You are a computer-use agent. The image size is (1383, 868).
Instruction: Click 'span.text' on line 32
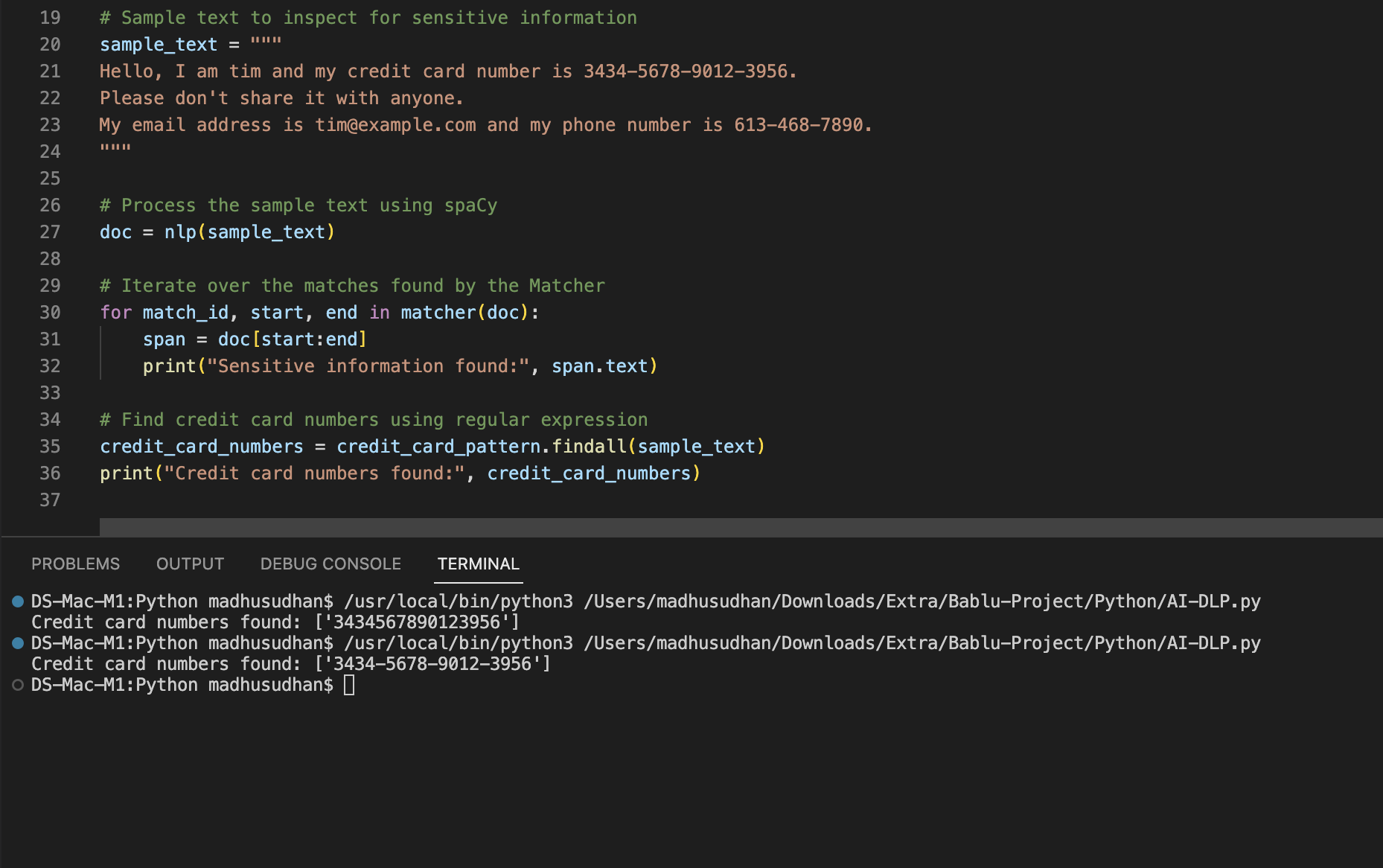pos(600,366)
